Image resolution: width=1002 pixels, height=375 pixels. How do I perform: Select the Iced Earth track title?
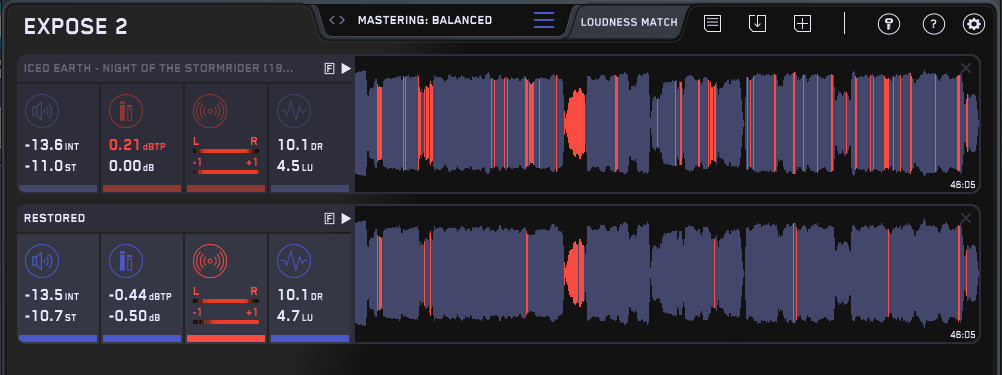pos(158,68)
